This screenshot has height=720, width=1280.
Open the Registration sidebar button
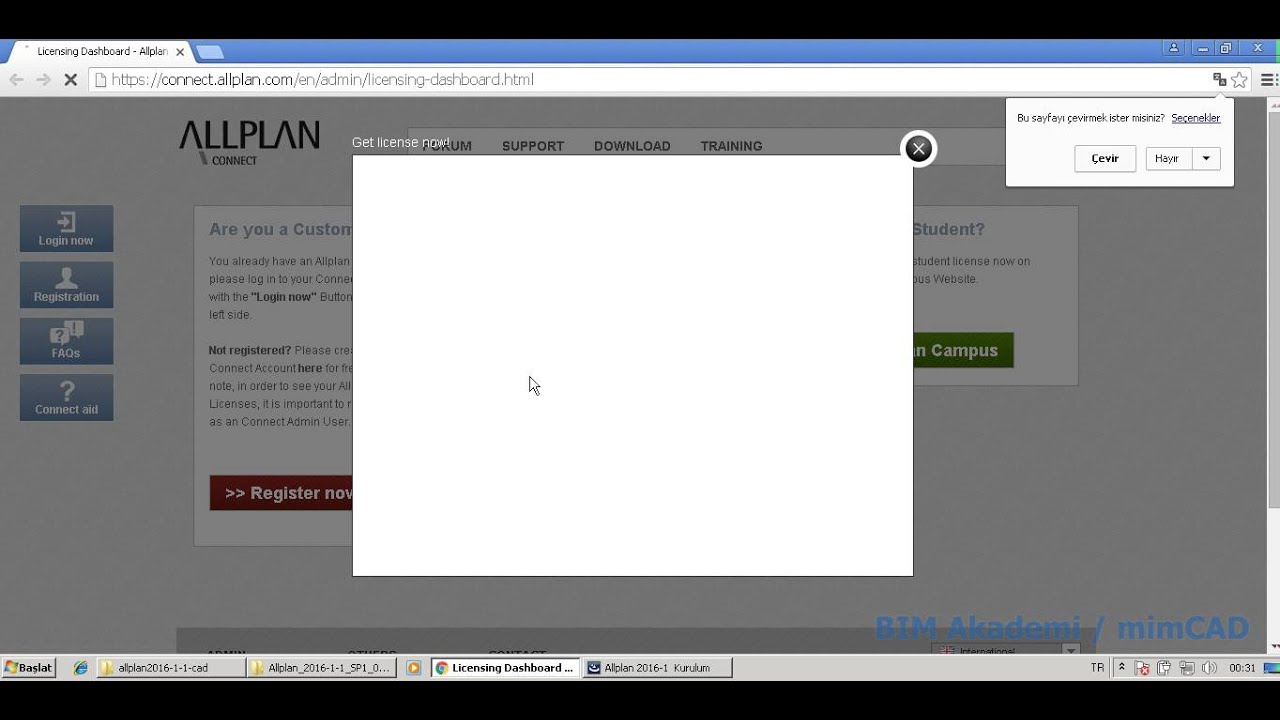pyautogui.click(x=66, y=285)
